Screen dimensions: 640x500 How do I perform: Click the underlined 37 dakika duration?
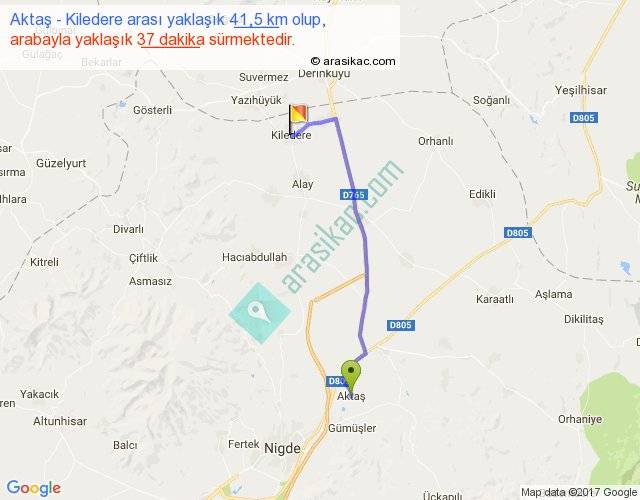[x=171, y=40]
